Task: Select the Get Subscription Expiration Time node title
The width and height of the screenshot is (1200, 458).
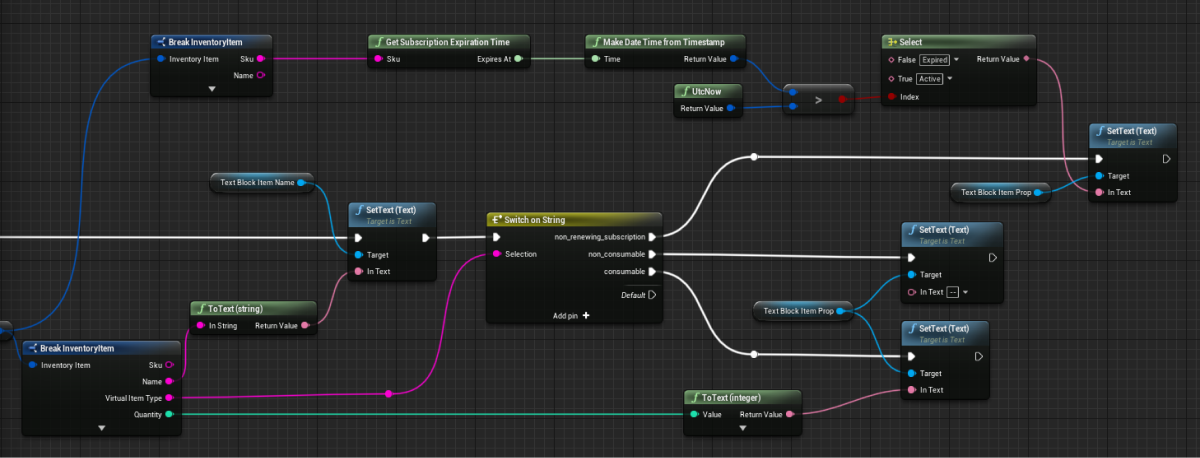Action: point(447,42)
